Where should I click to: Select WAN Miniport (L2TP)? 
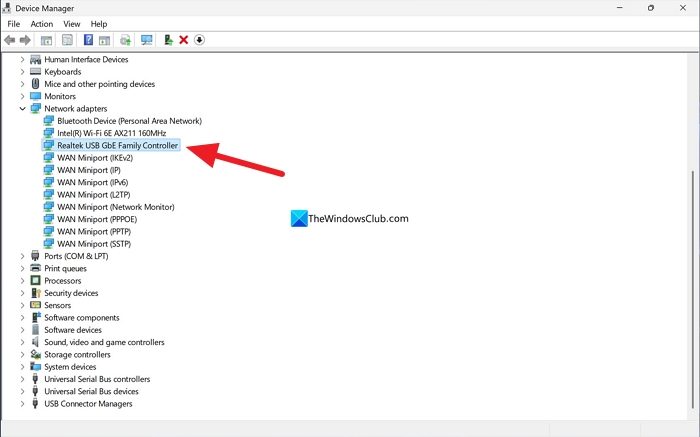click(x=94, y=195)
